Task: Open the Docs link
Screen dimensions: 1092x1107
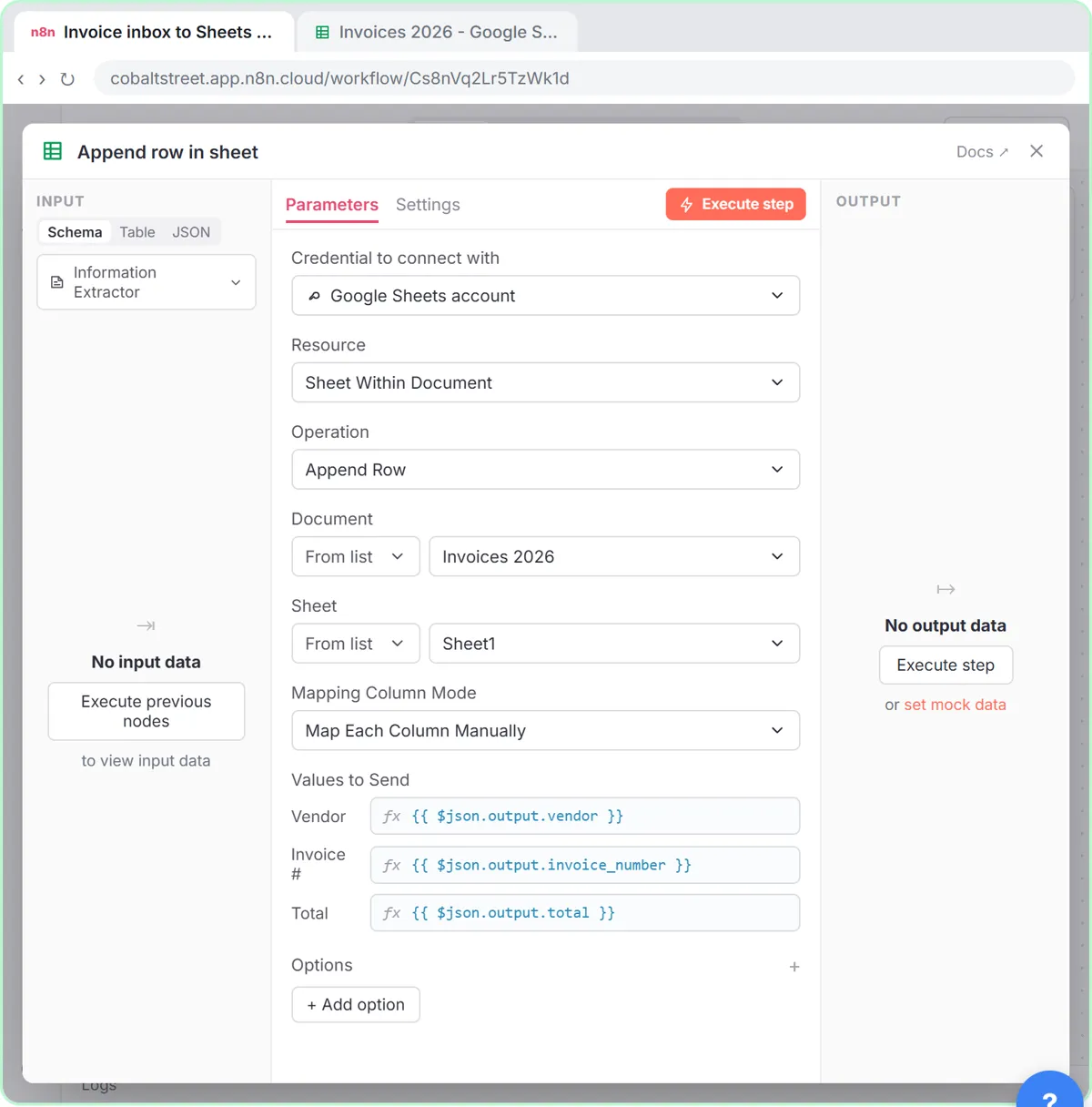Action: click(x=982, y=152)
